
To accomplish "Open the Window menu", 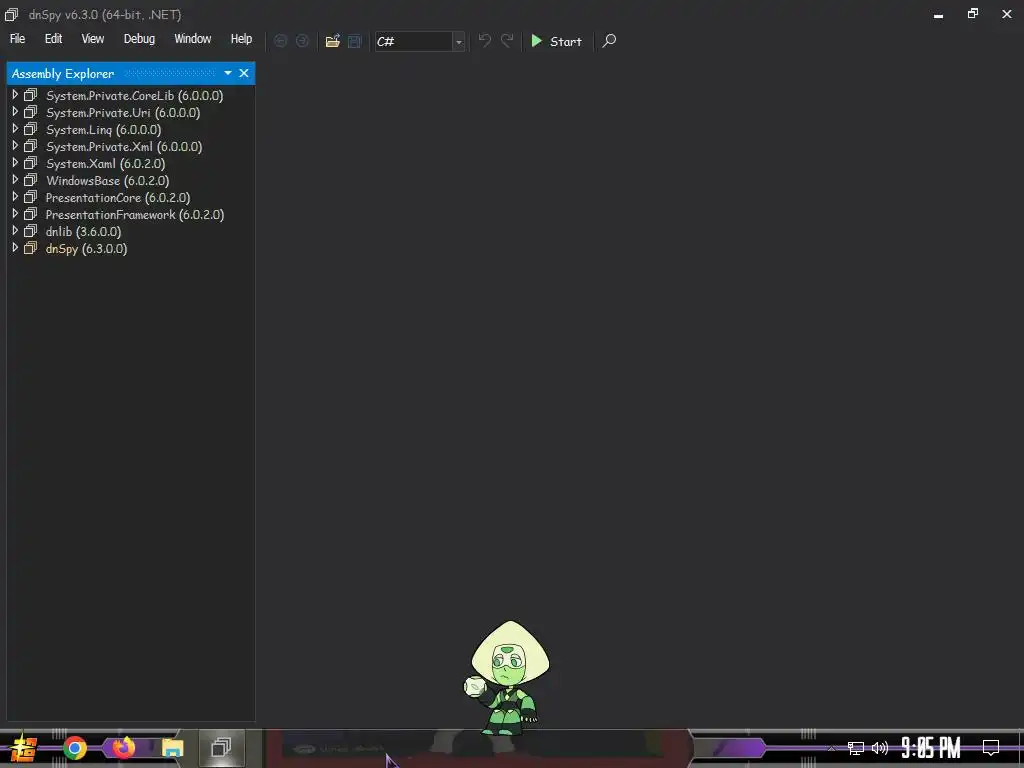I will click(x=193, y=39).
